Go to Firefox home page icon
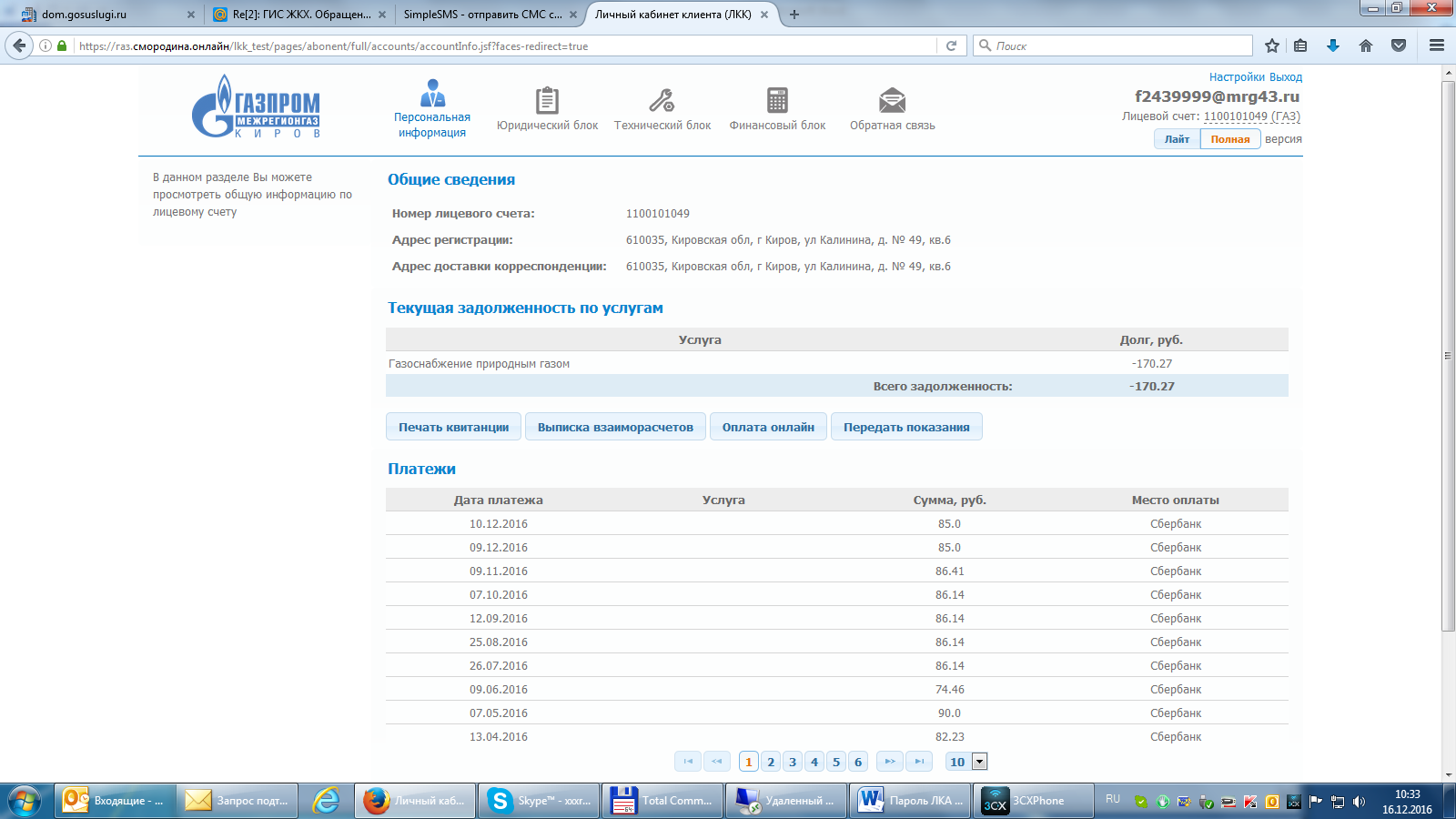 (1366, 45)
